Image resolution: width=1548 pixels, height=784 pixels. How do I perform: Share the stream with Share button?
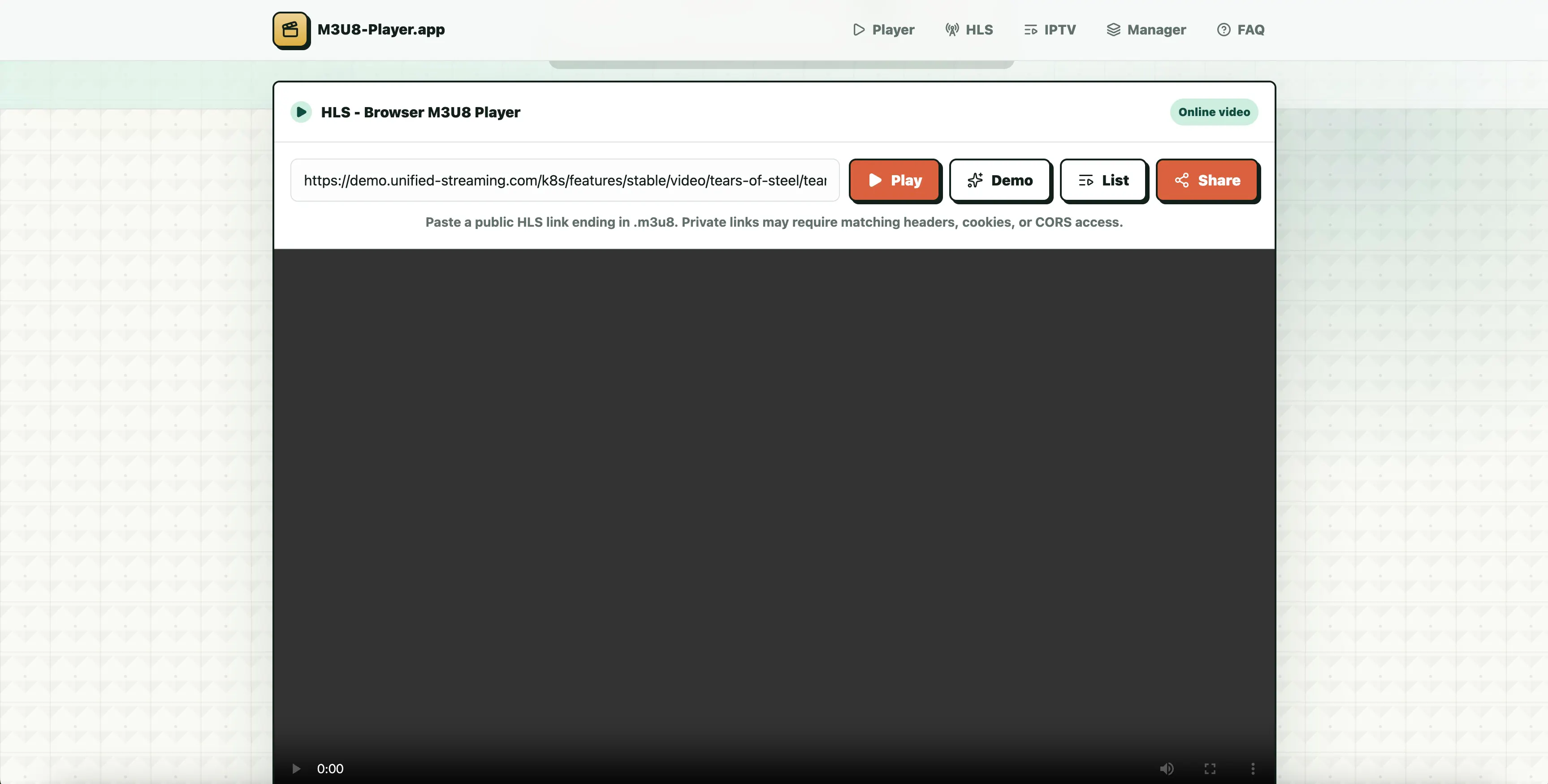click(1207, 180)
